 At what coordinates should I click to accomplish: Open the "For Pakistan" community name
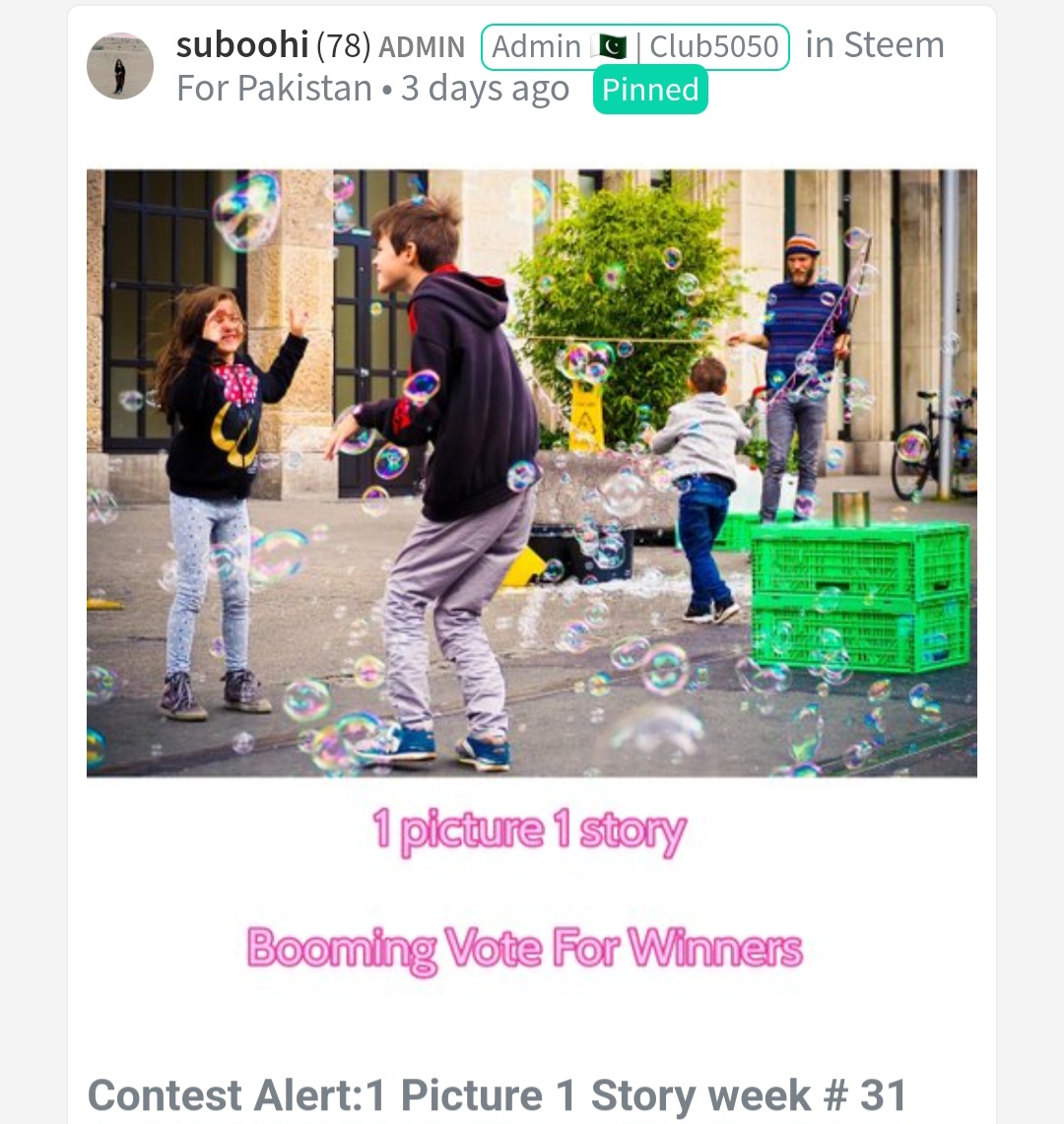274,89
